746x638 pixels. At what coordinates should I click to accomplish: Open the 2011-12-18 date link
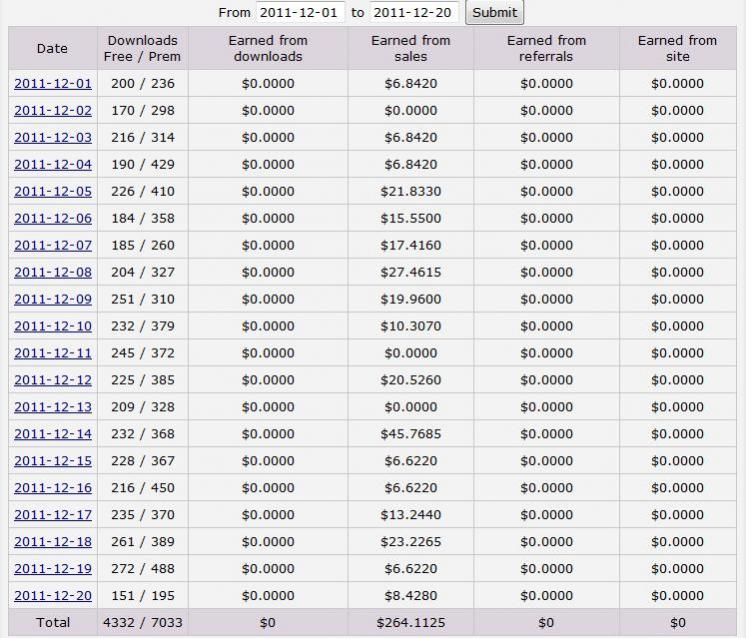coord(53,541)
